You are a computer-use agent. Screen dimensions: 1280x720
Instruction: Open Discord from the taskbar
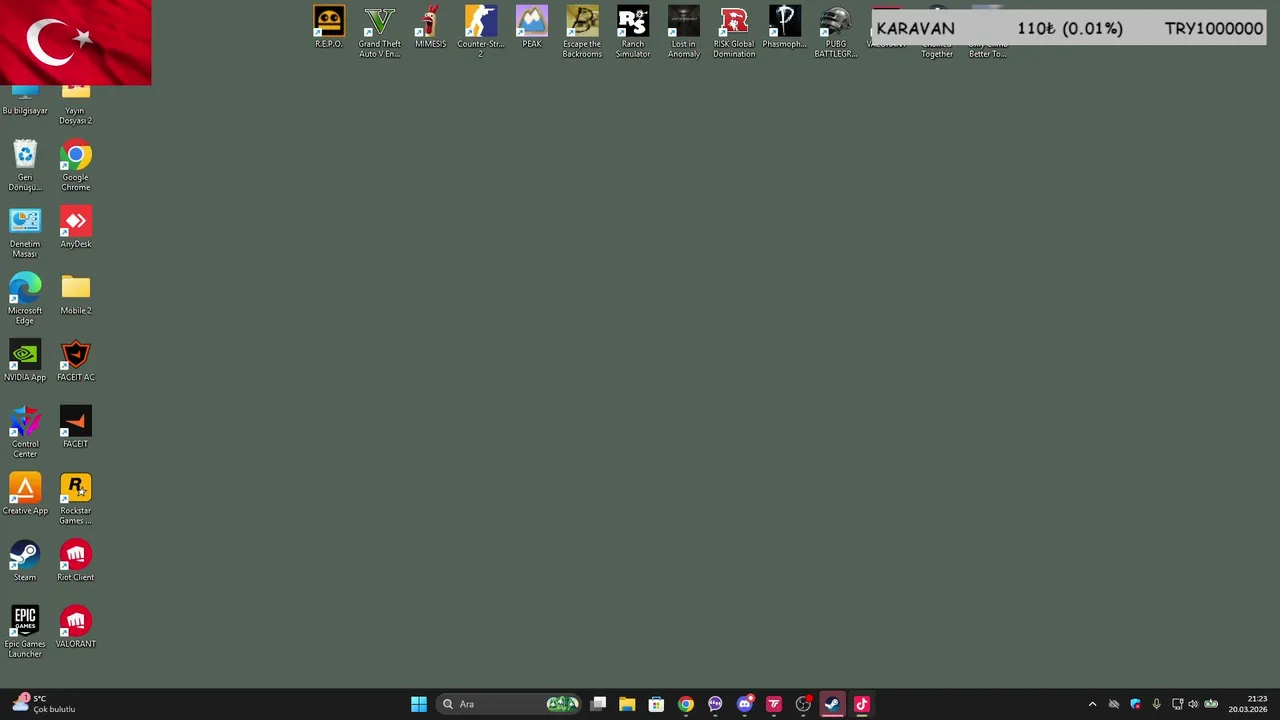pyautogui.click(x=744, y=704)
